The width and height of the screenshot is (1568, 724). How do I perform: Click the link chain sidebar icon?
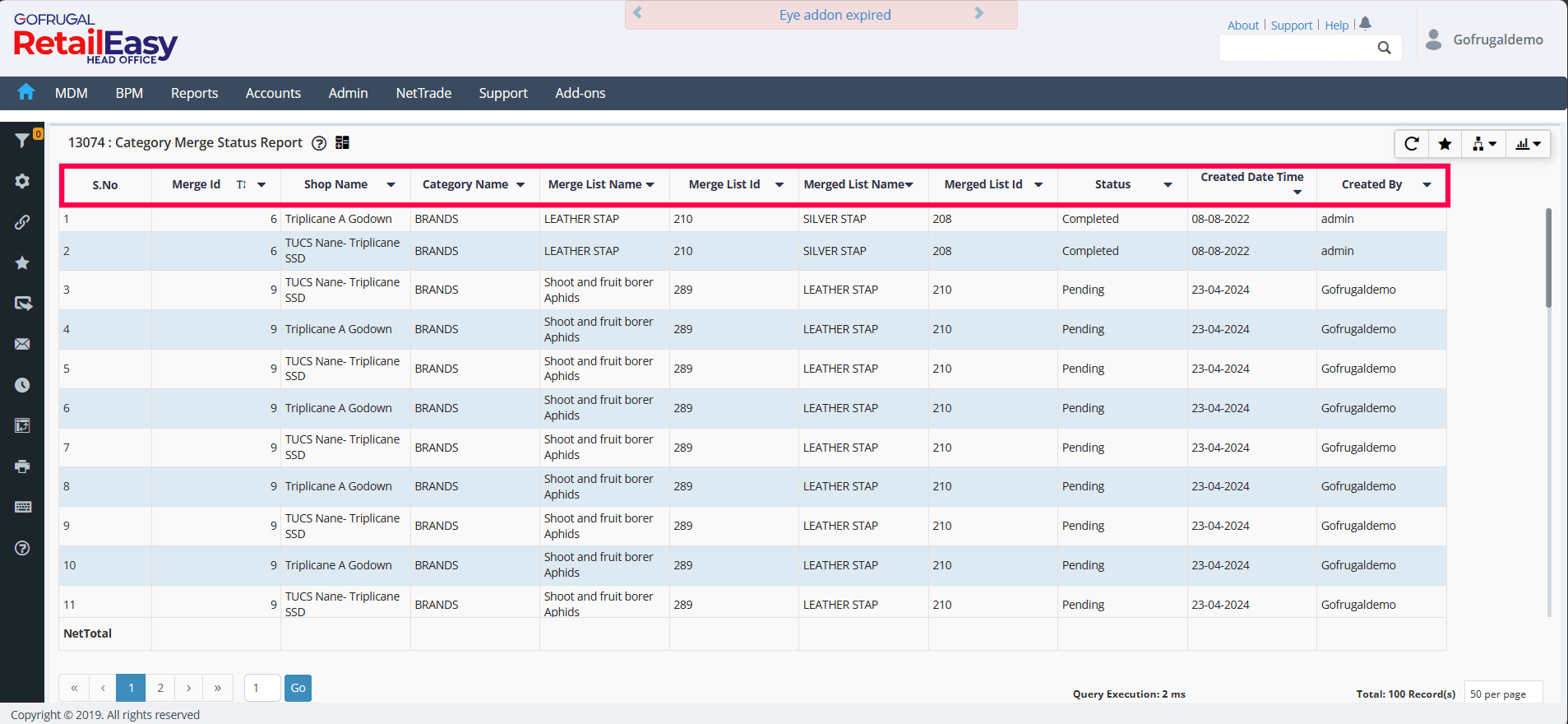pyautogui.click(x=22, y=222)
